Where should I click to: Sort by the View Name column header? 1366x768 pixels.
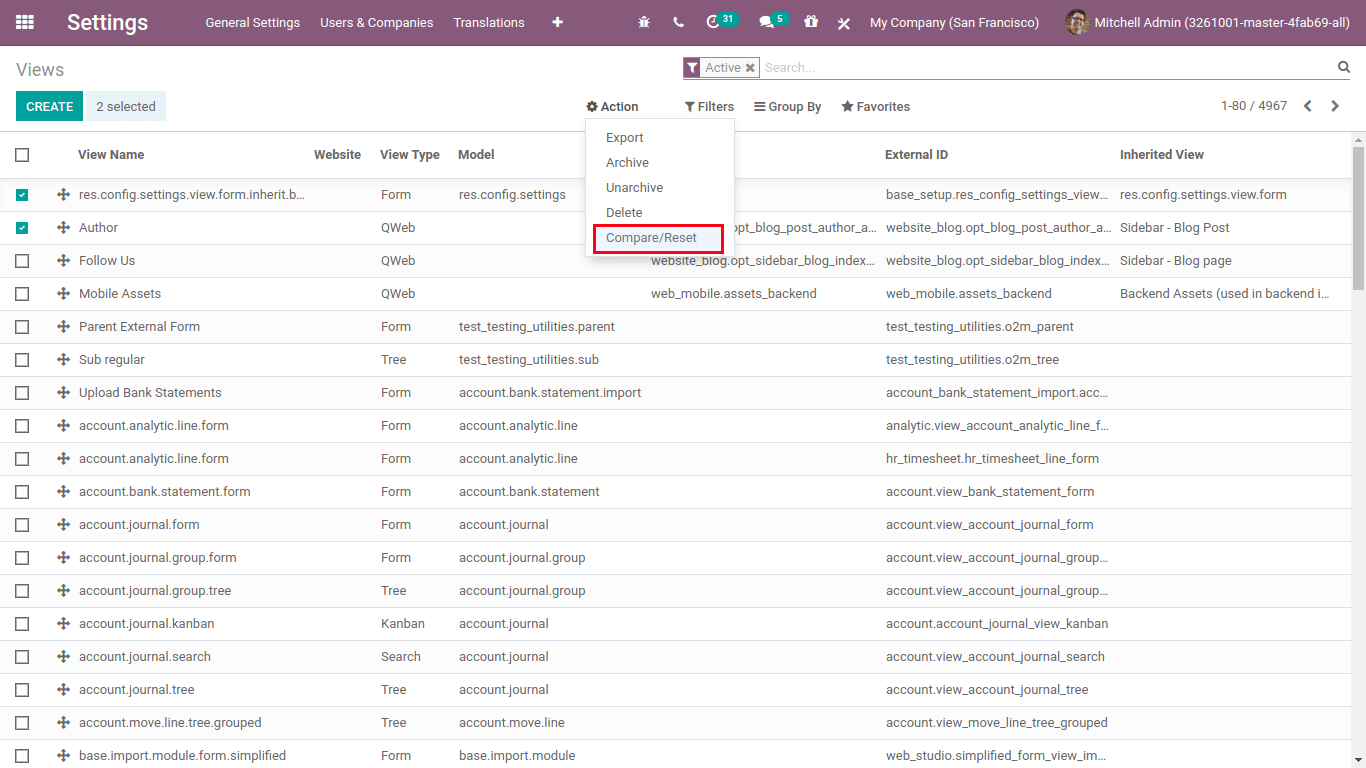(x=111, y=155)
